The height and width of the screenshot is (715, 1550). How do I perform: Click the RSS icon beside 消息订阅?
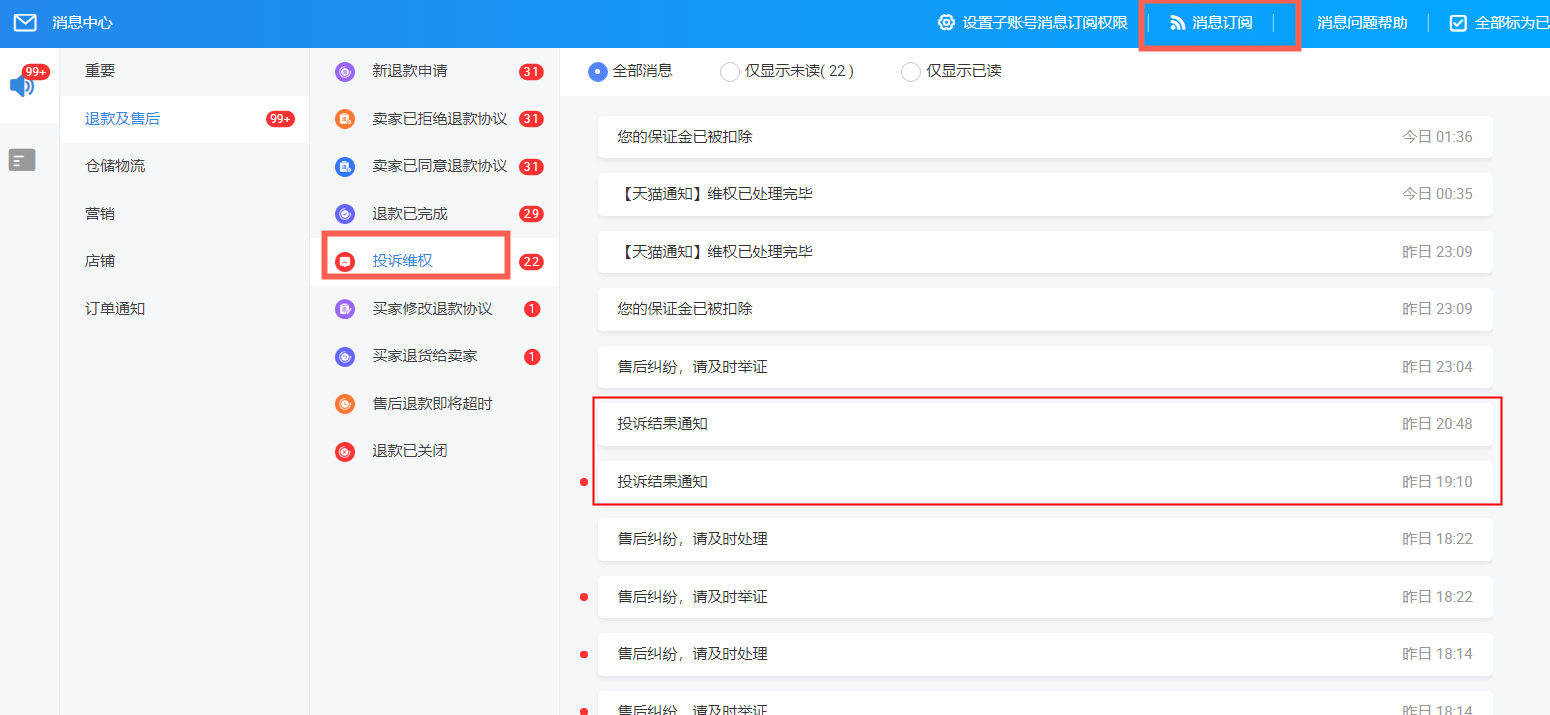pyautogui.click(x=1177, y=22)
